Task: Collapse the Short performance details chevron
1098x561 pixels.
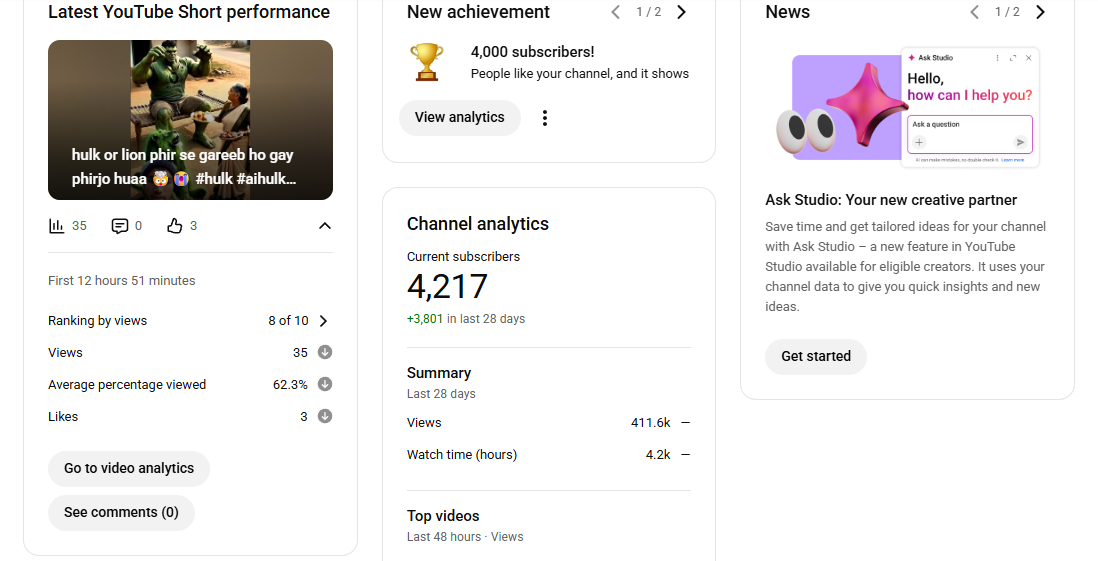Action: 324,226
